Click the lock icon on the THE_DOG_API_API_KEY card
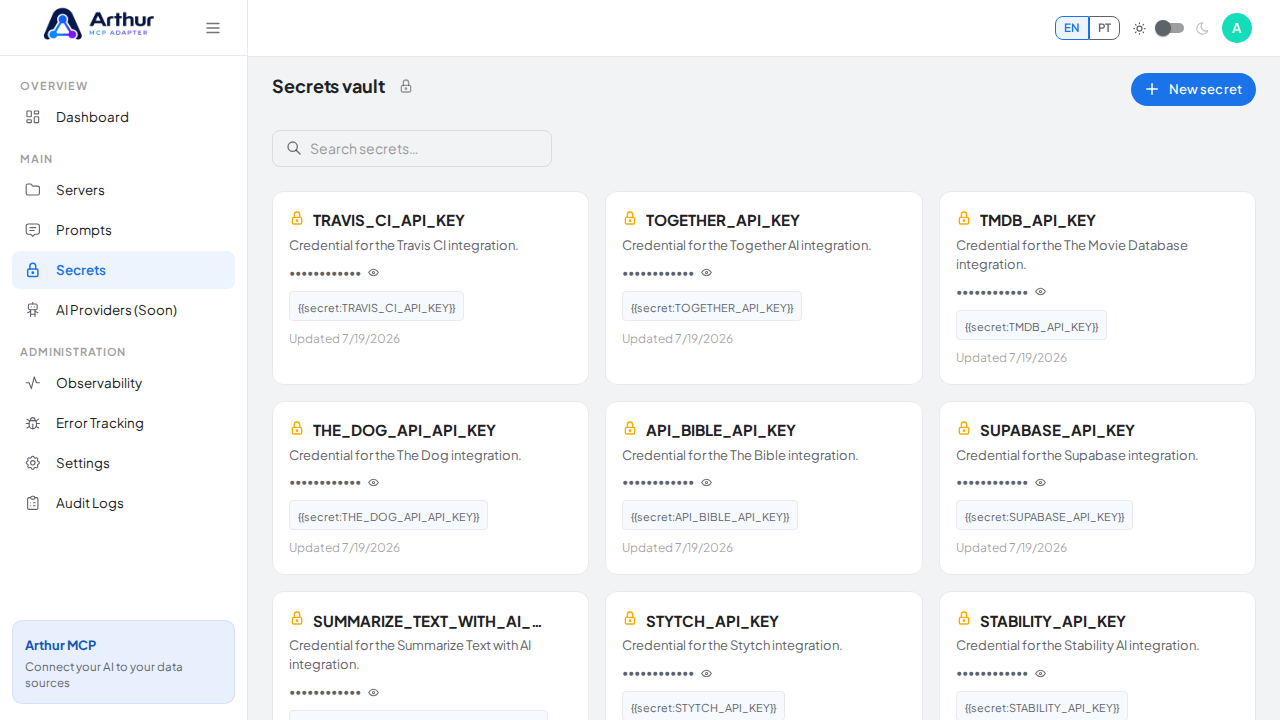 (297, 428)
